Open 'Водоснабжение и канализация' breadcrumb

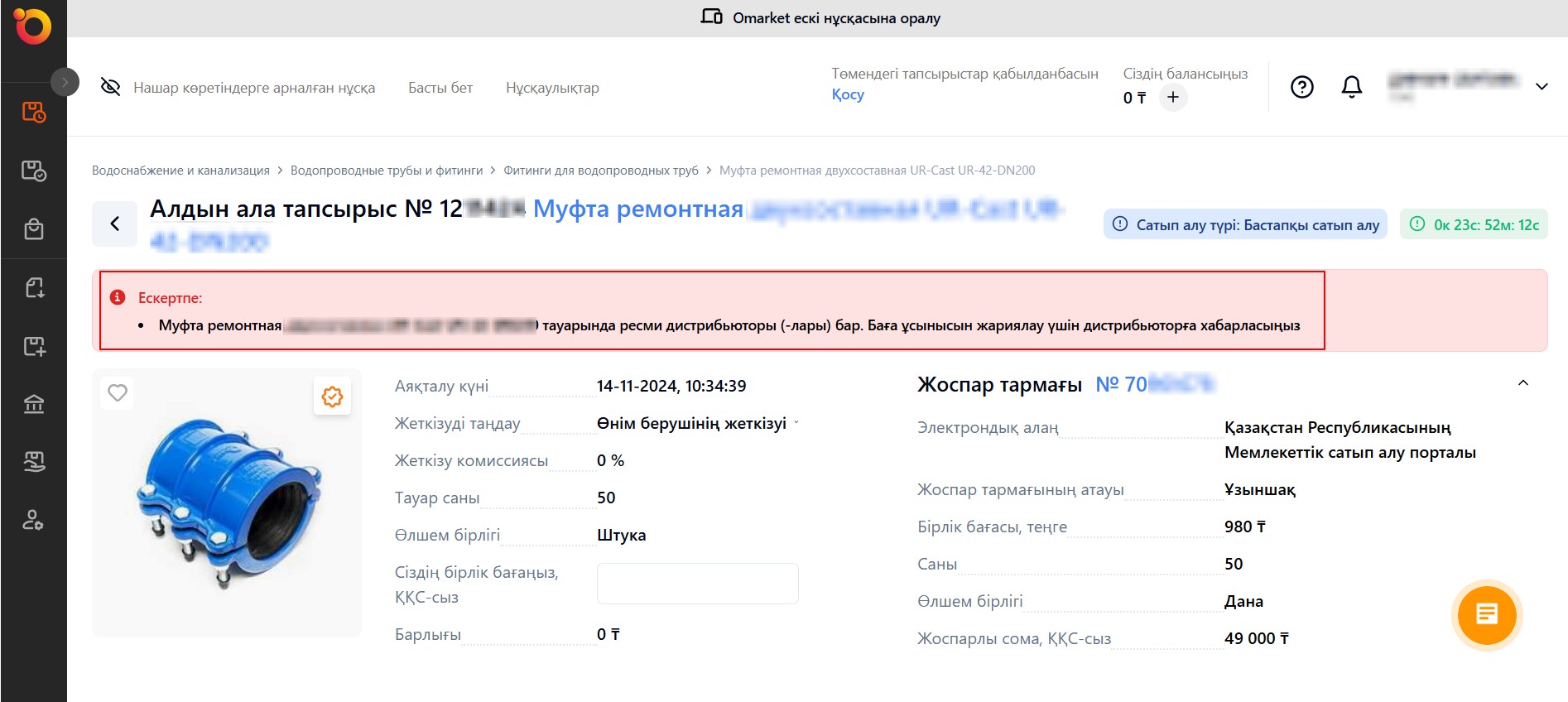point(180,171)
